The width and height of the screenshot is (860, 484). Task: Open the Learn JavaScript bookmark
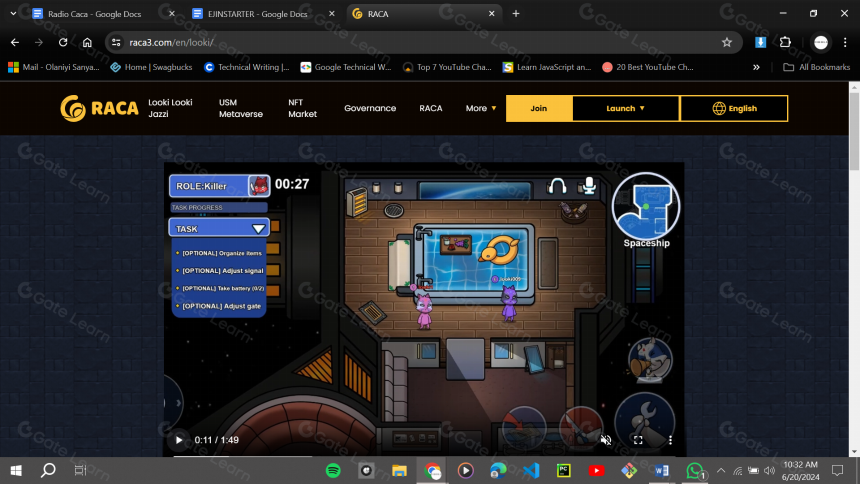pos(547,67)
